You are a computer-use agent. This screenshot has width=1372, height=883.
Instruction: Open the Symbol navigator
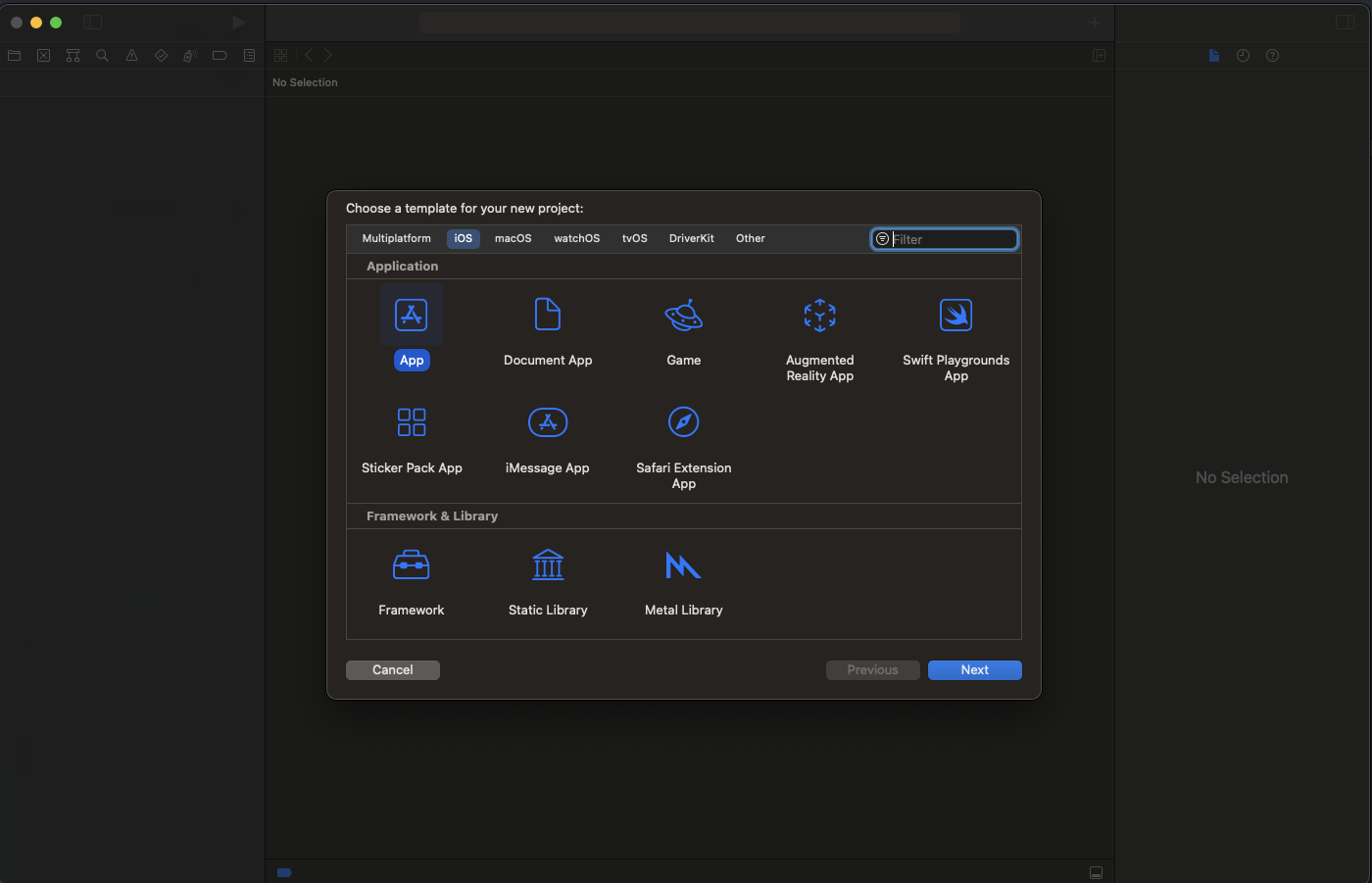pyautogui.click(x=73, y=56)
